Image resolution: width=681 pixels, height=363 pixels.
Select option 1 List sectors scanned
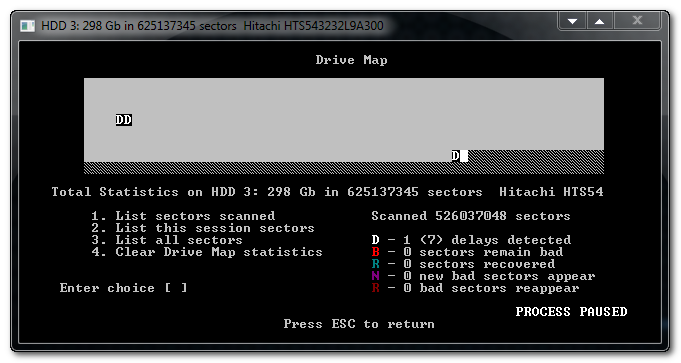point(183,216)
